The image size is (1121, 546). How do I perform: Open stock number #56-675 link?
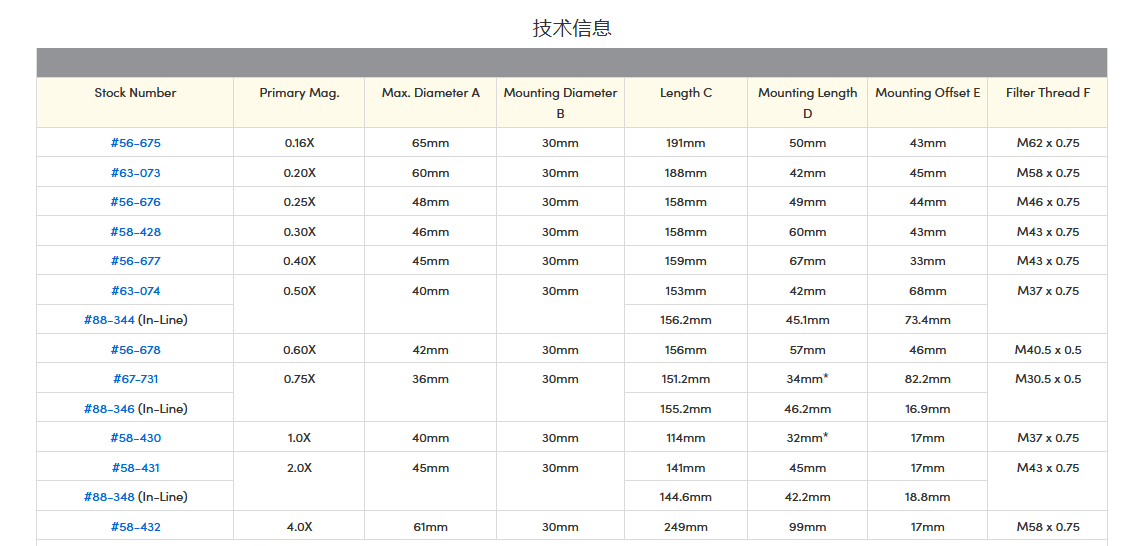coord(135,143)
